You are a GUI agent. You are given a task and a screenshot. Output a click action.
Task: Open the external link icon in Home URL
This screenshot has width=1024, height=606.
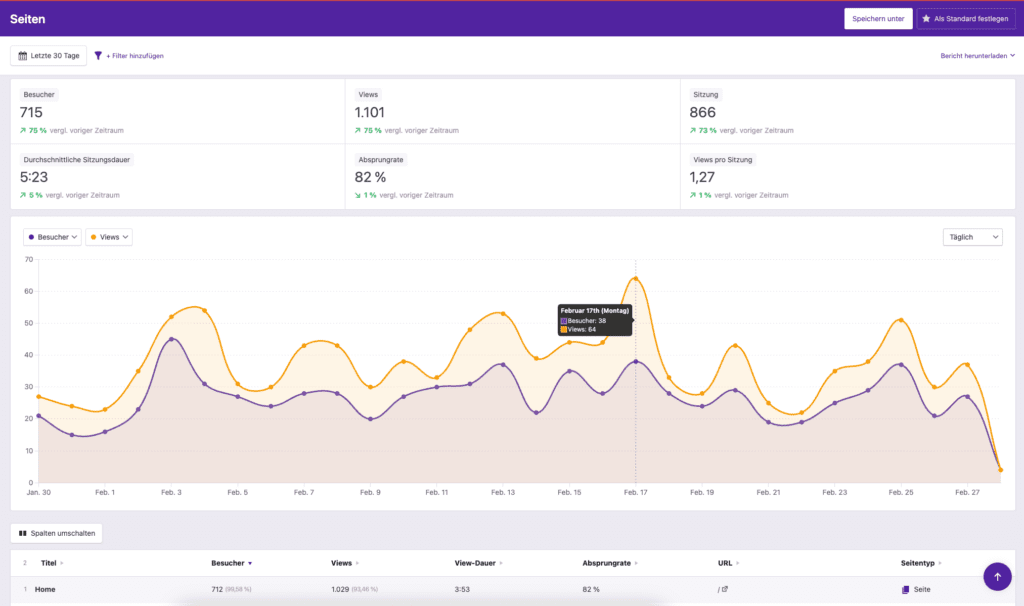point(725,589)
